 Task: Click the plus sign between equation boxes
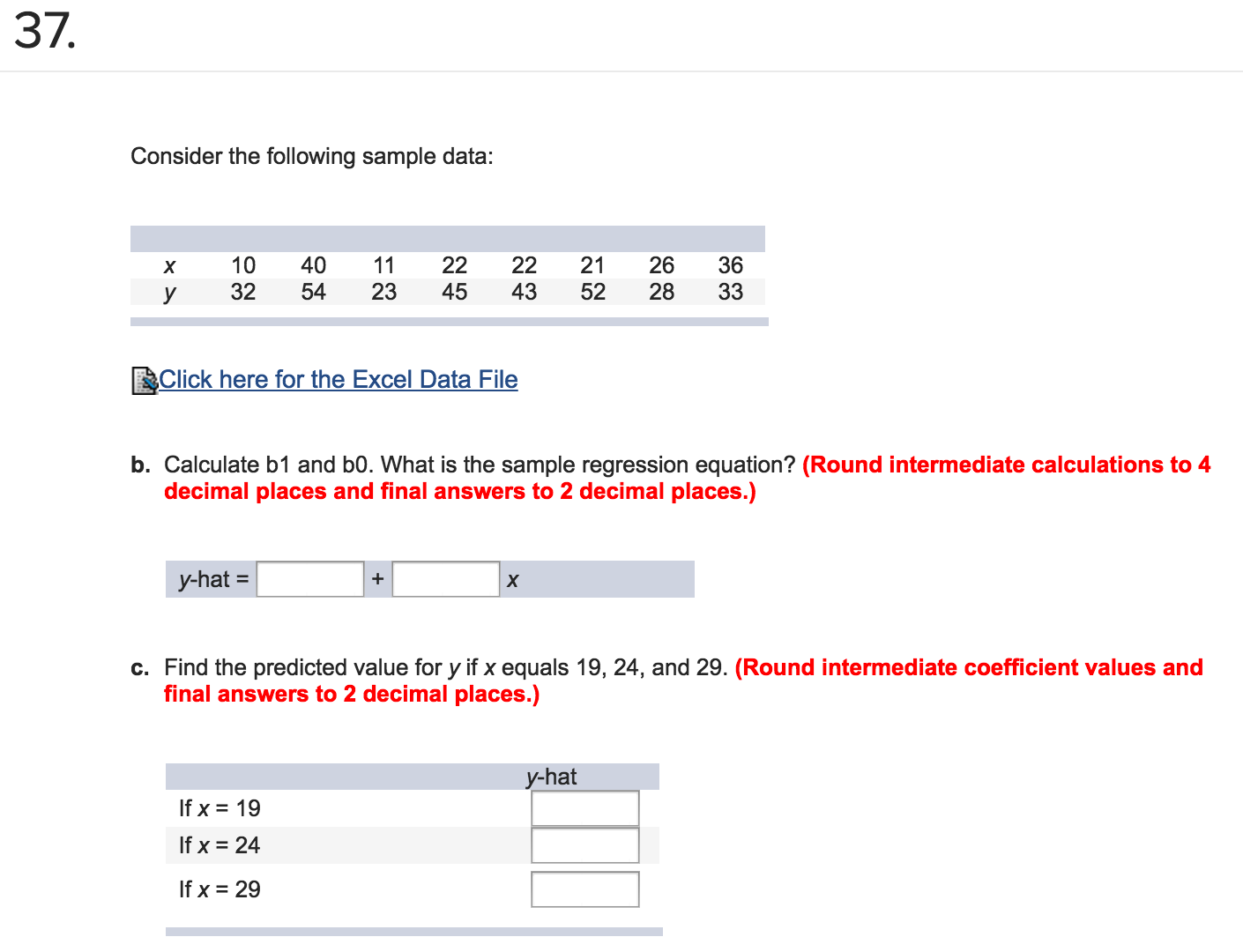[377, 579]
